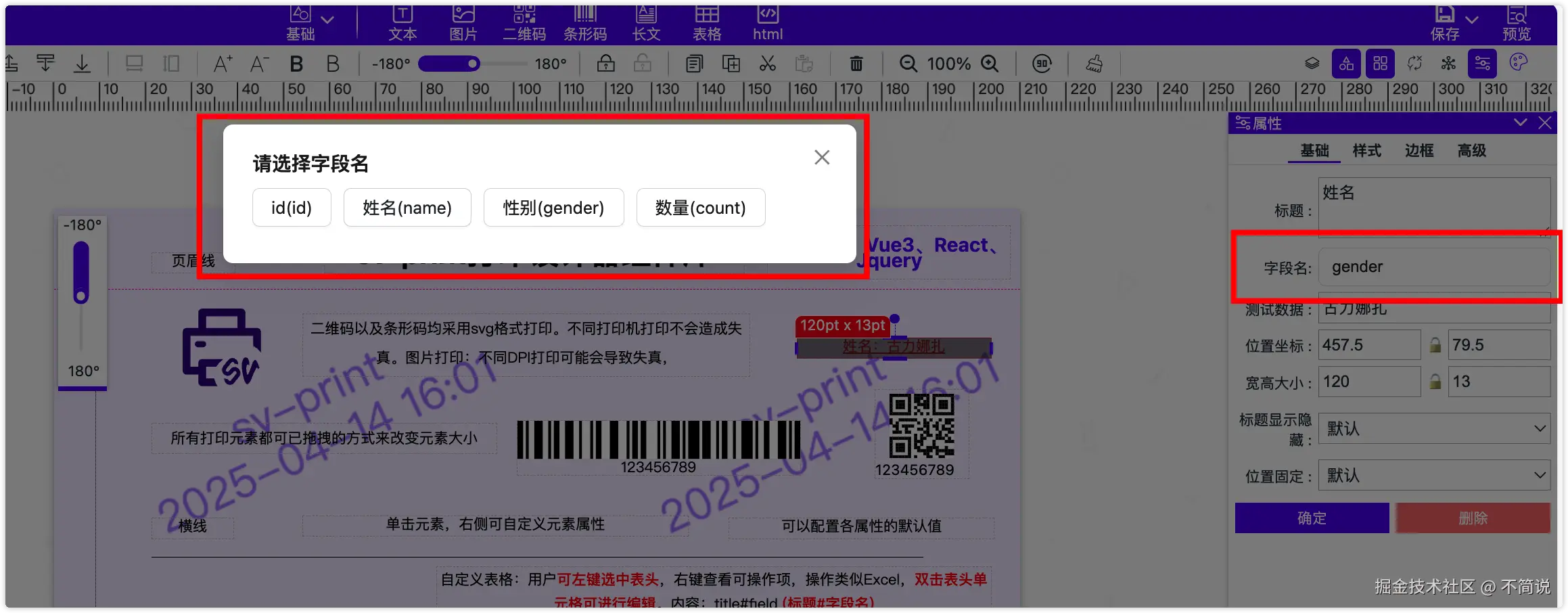
Task: Rotate the page 90 degrees
Action: click(x=1042, y=64)
